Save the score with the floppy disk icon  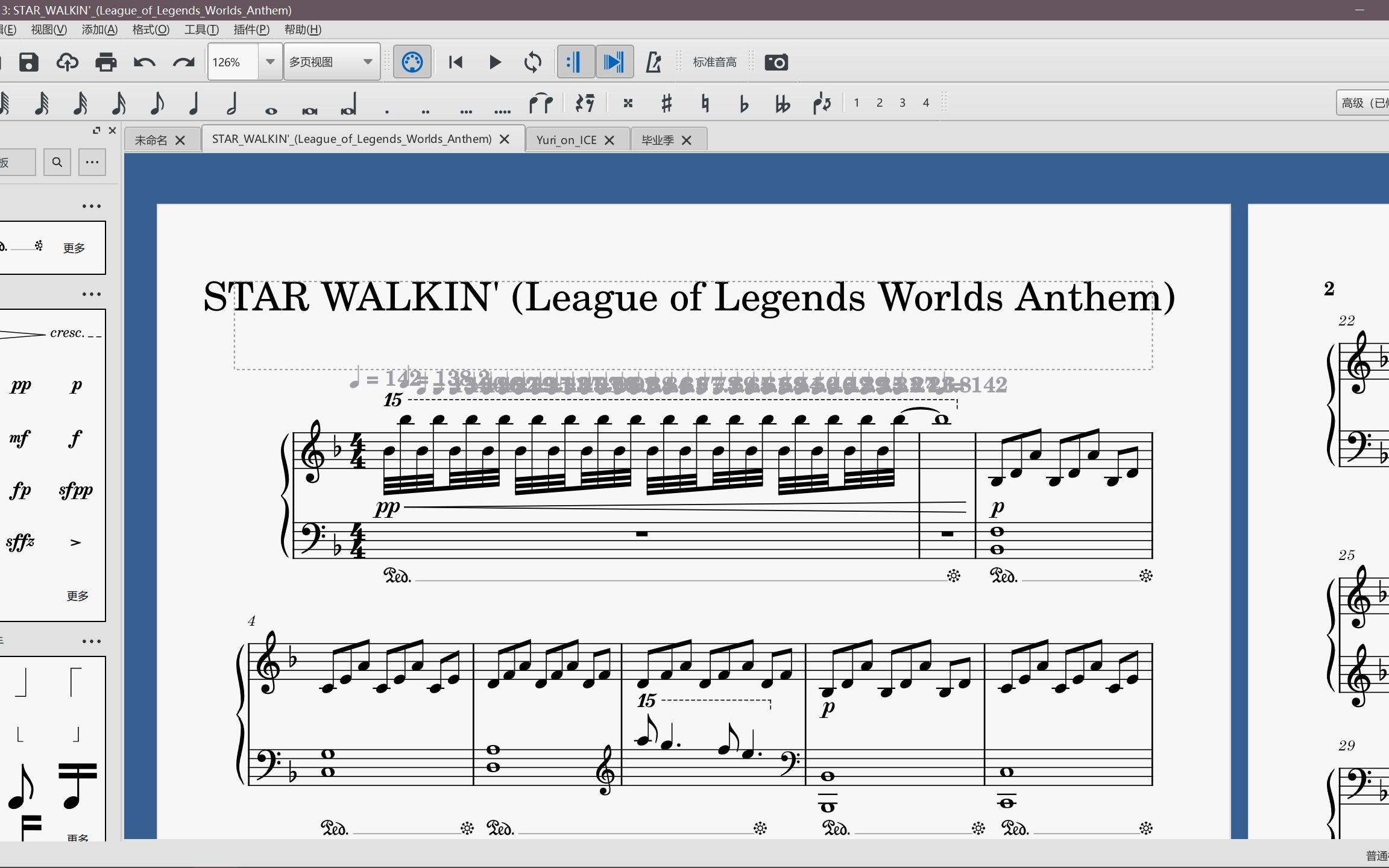coord(28,62)
